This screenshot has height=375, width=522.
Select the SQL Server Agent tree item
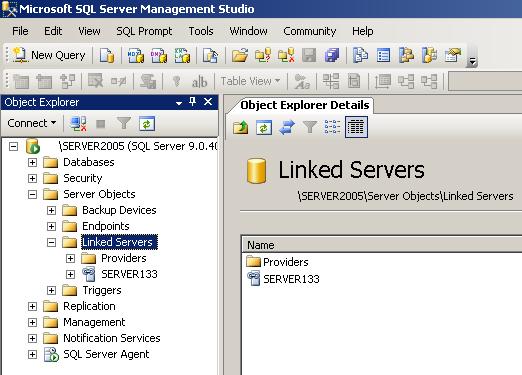pos(106,354)
